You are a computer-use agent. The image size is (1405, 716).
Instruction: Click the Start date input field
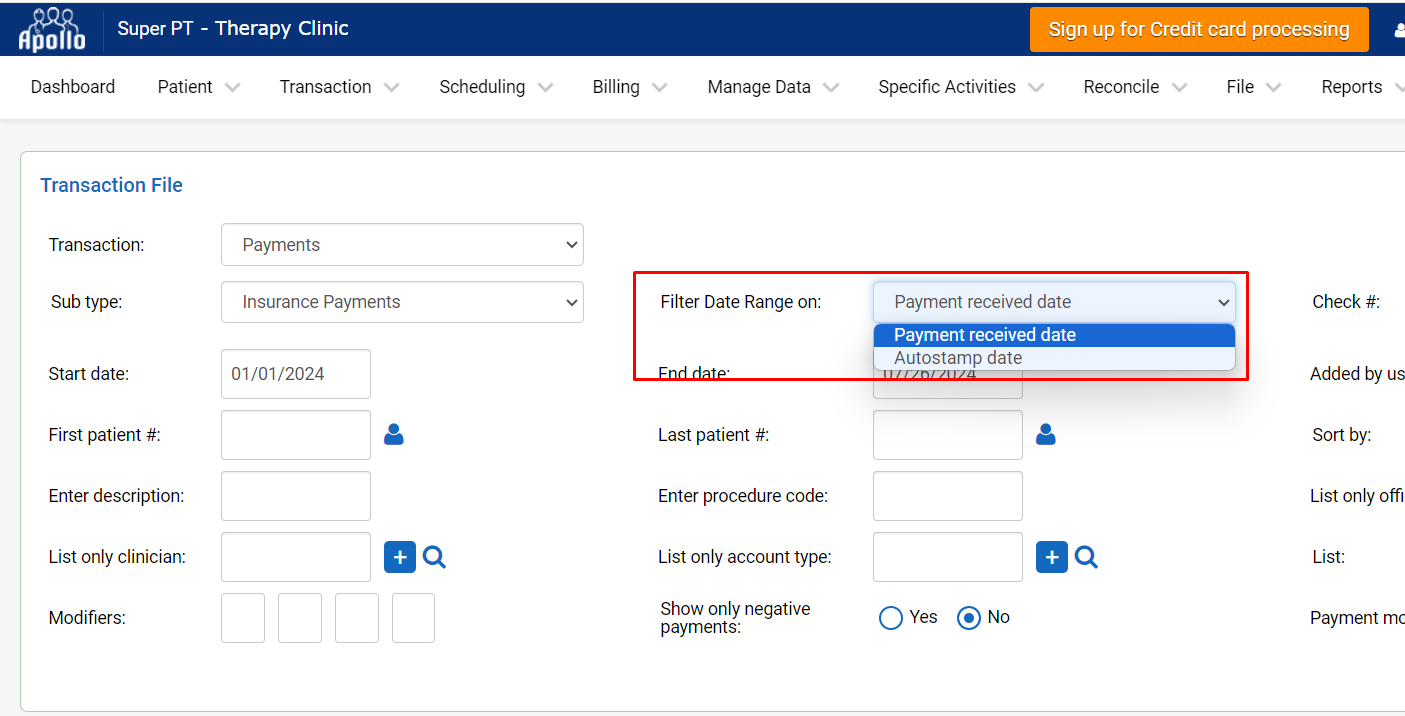tap(296, 374)
